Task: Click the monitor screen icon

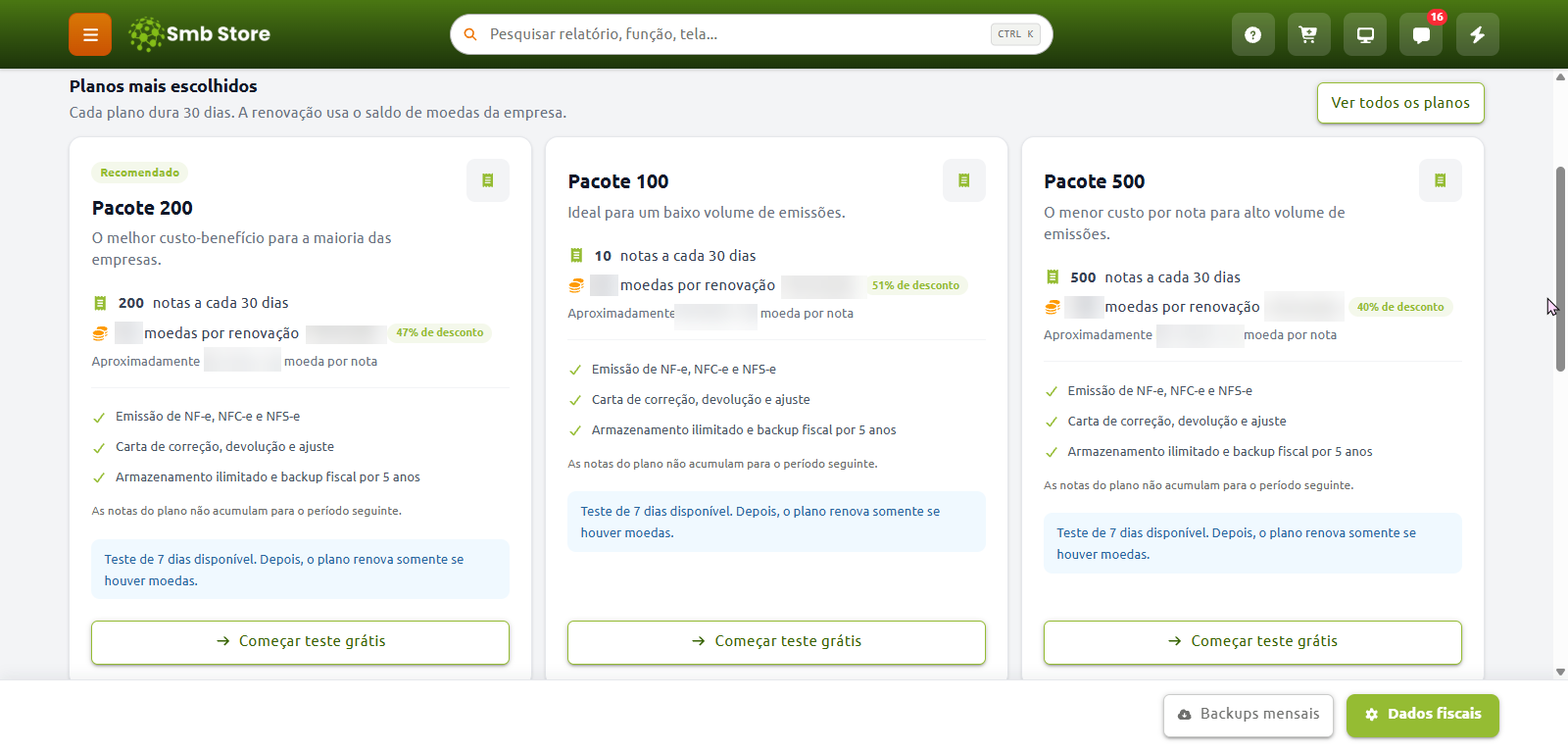Action: click(1365, 35)
